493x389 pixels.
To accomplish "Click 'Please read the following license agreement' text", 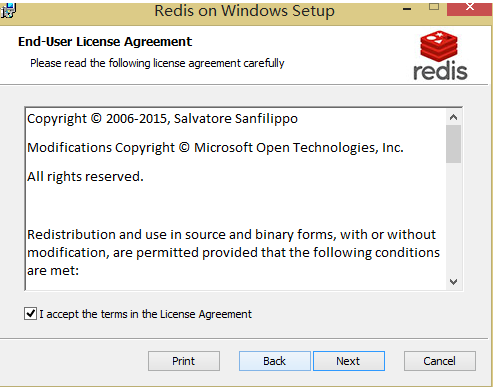I will (157, 63).
